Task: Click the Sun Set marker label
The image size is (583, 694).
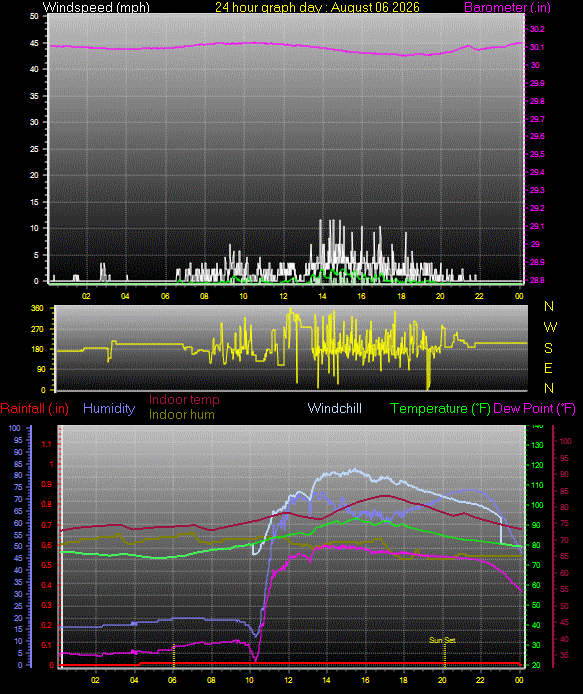Action: (x=442, y=640)
